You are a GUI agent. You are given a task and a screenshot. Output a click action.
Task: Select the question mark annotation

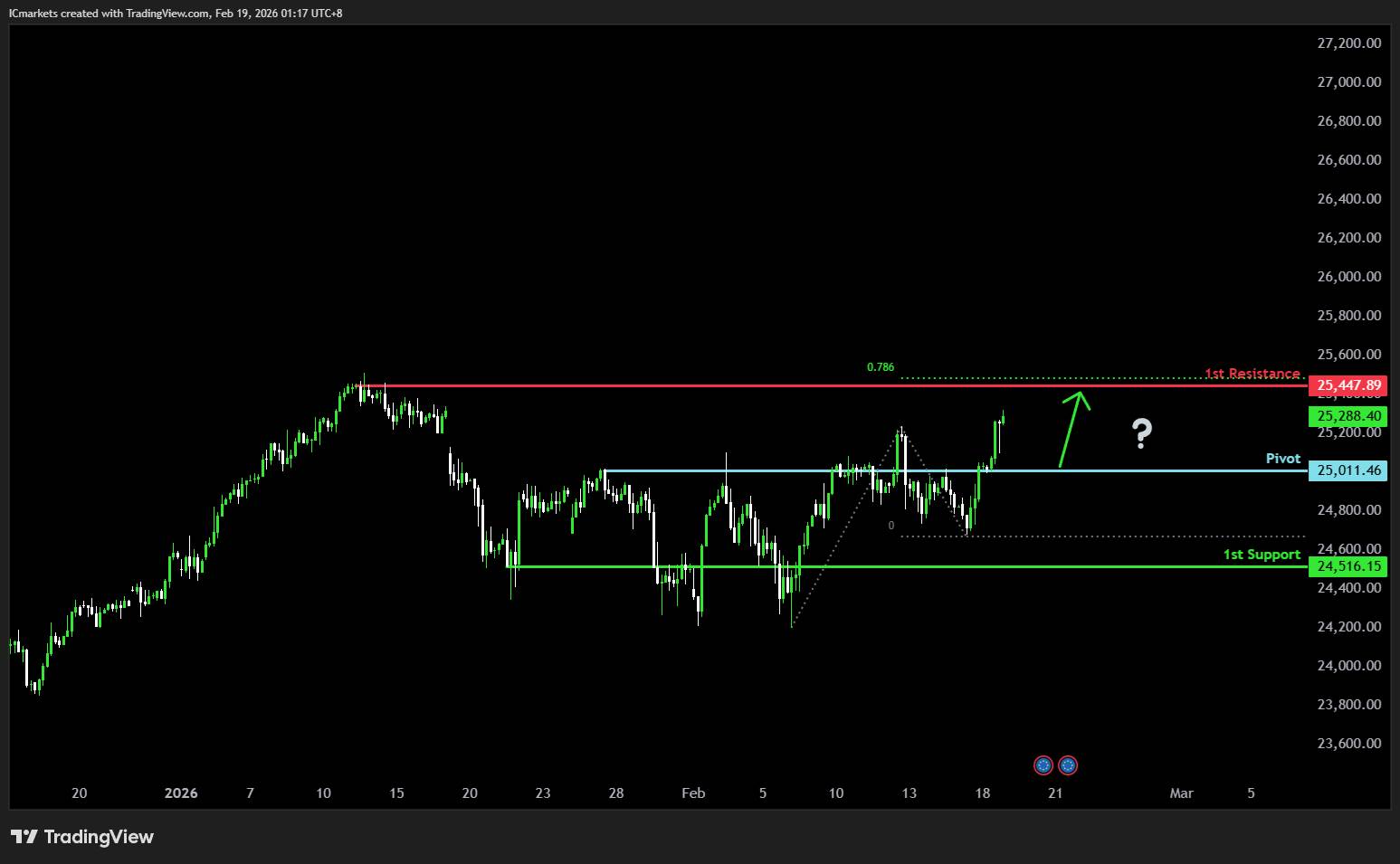click(x=1141, y=434)
